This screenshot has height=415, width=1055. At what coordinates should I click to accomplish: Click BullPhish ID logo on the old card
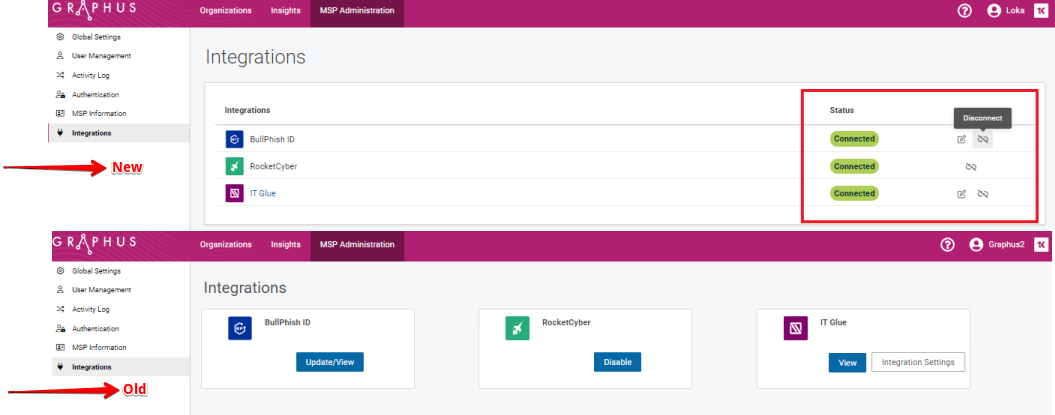tap(240, 328)
